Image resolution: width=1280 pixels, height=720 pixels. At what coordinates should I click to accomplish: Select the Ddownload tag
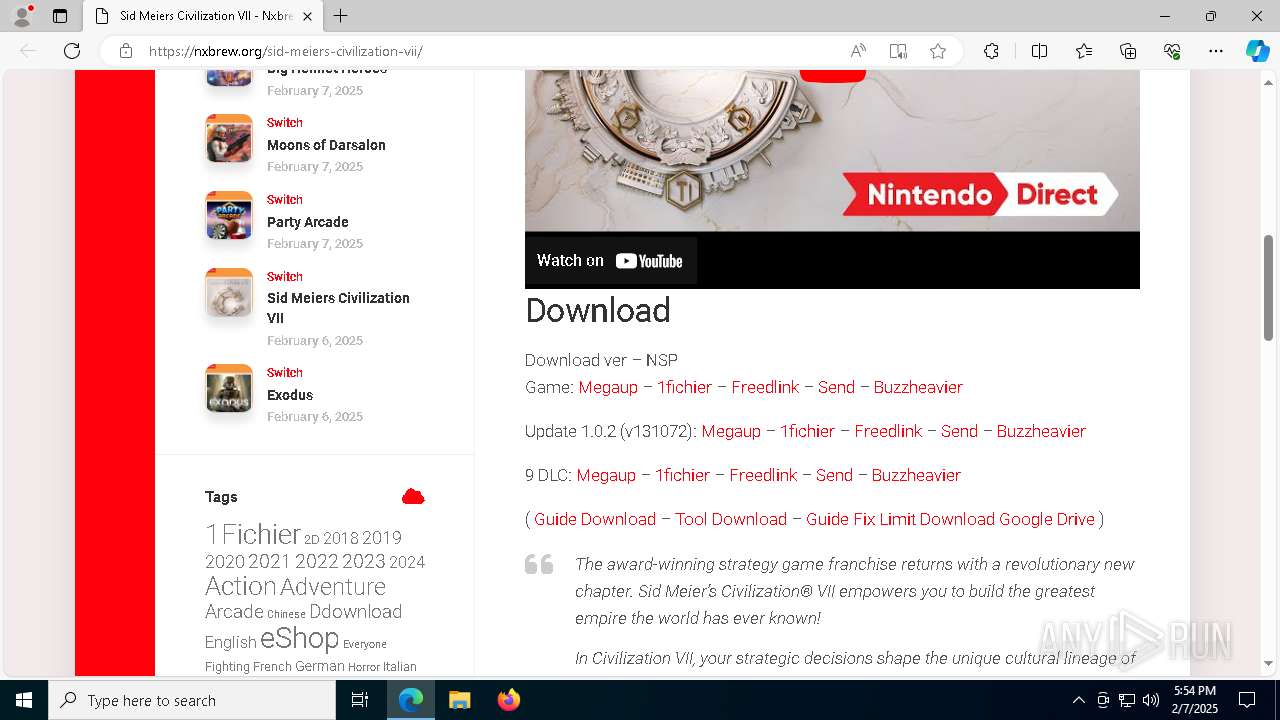pos(355,611)
